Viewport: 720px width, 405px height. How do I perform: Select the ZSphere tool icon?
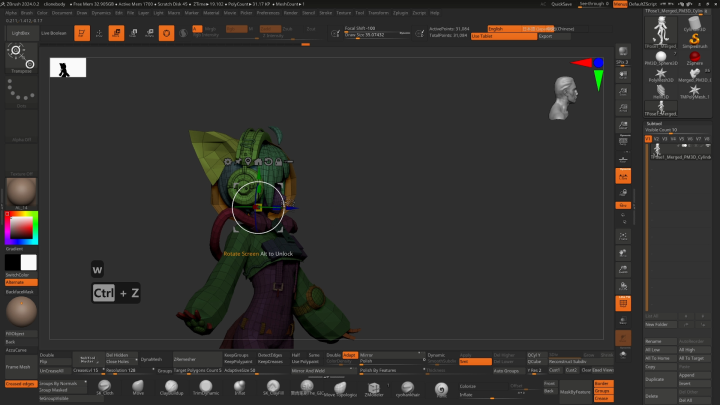click(x=695, y=57)
